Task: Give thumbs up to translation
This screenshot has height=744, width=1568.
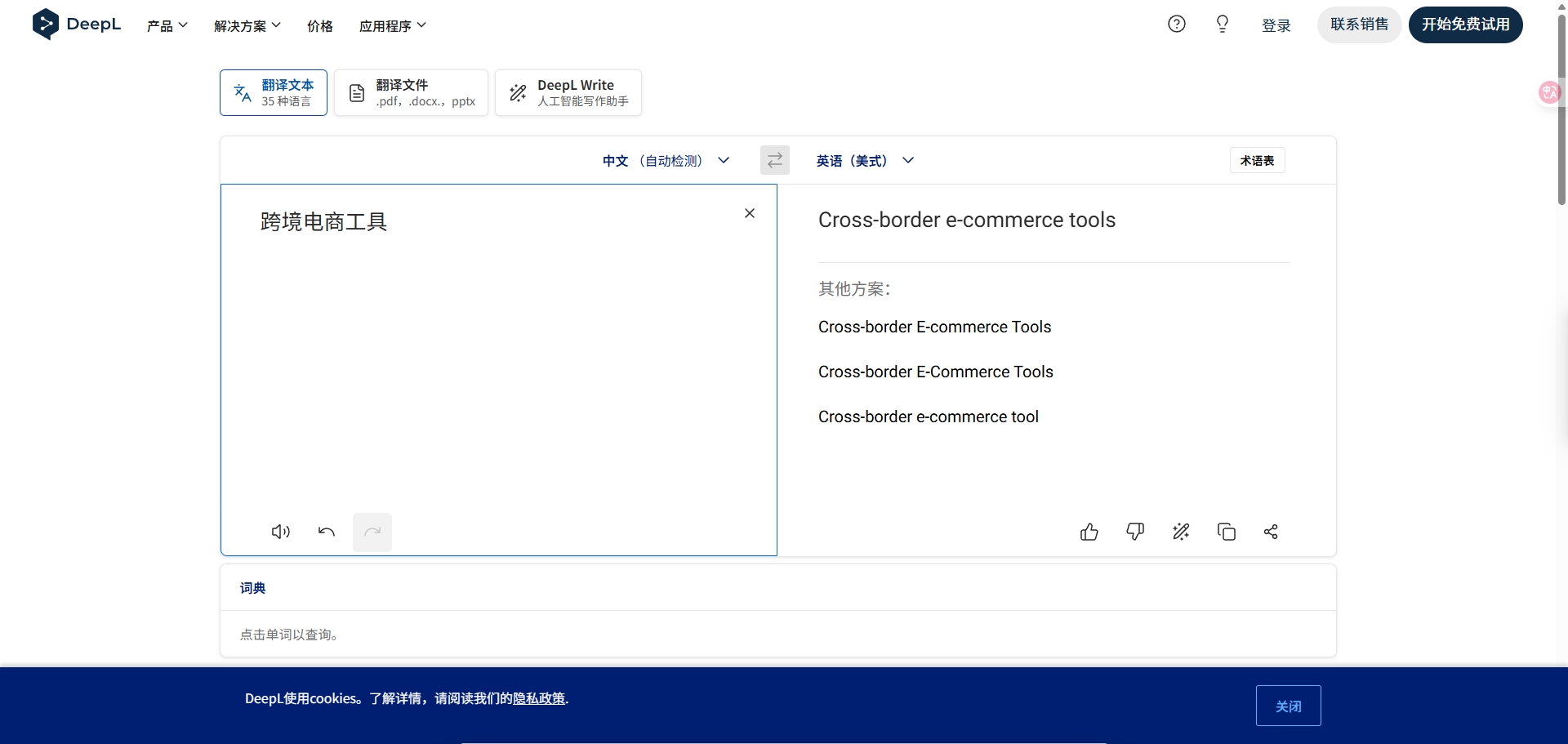Action: (1089, 532)
